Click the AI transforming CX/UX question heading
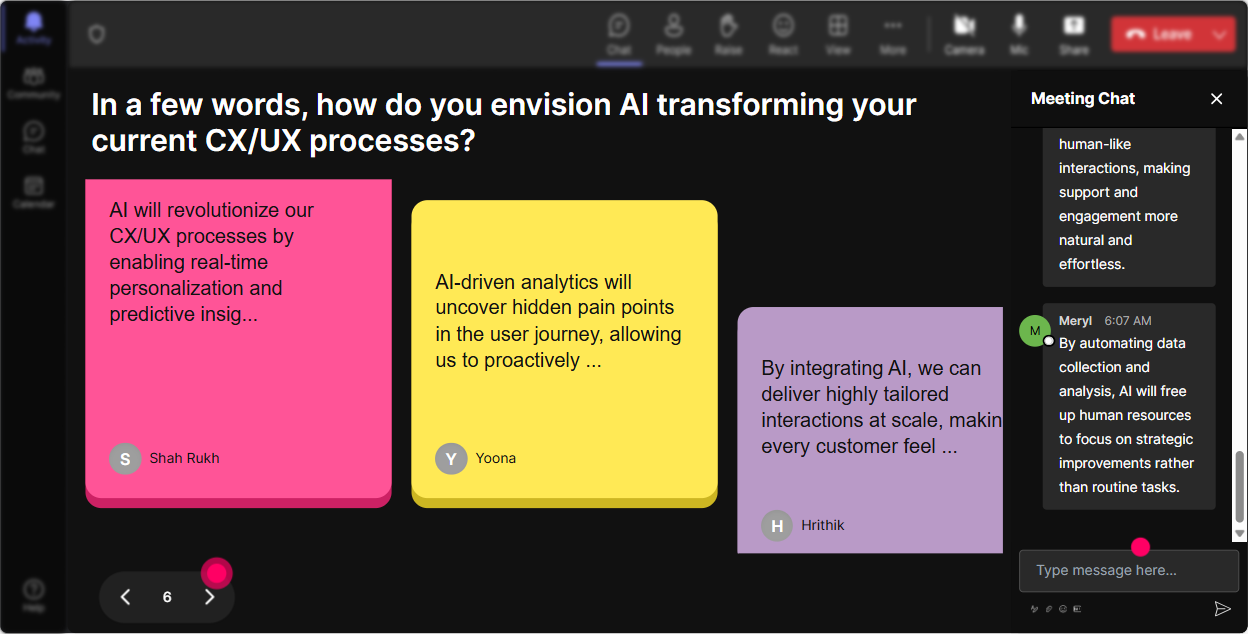 504,122
